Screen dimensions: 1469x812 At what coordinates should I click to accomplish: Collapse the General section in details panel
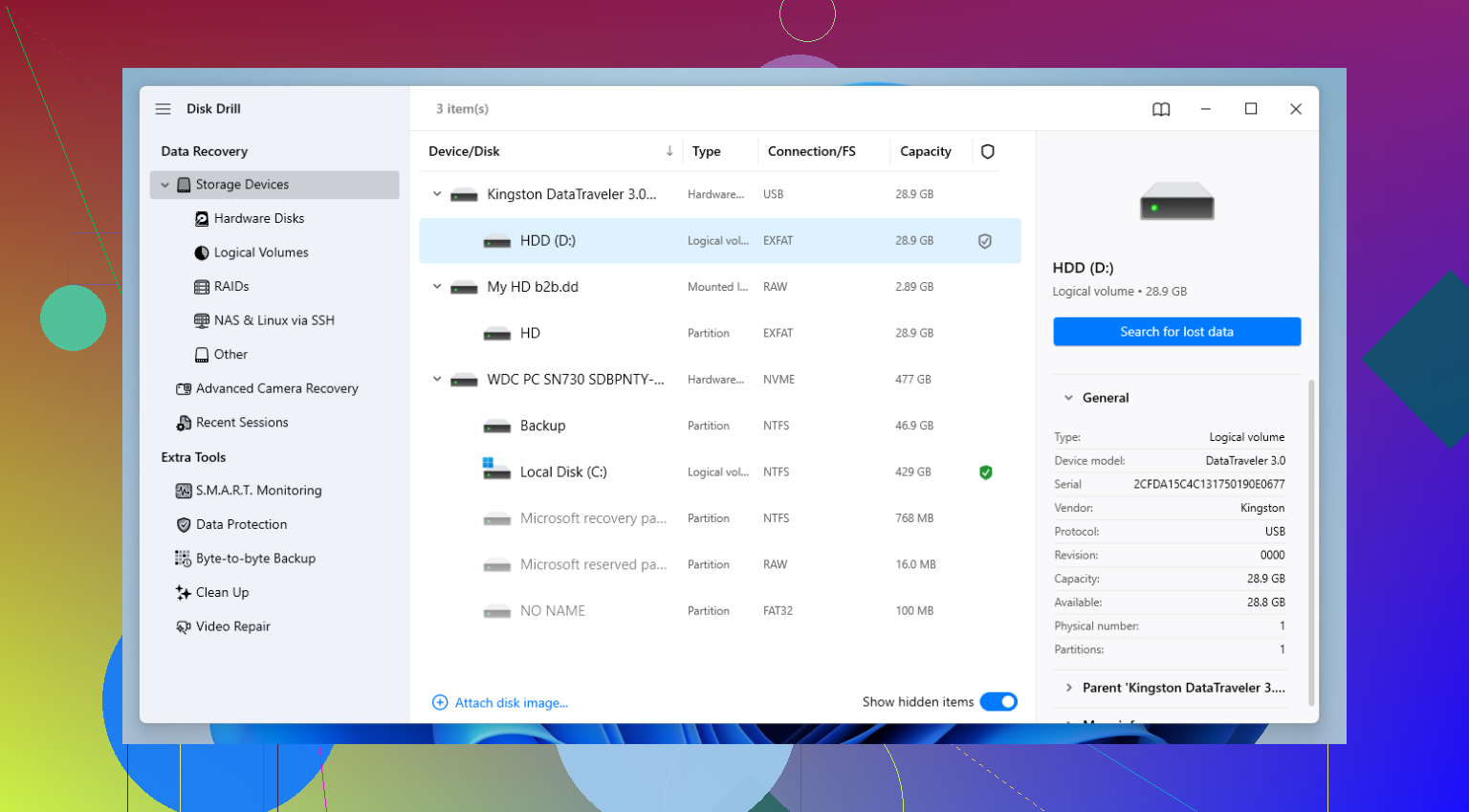[1068, 398]
